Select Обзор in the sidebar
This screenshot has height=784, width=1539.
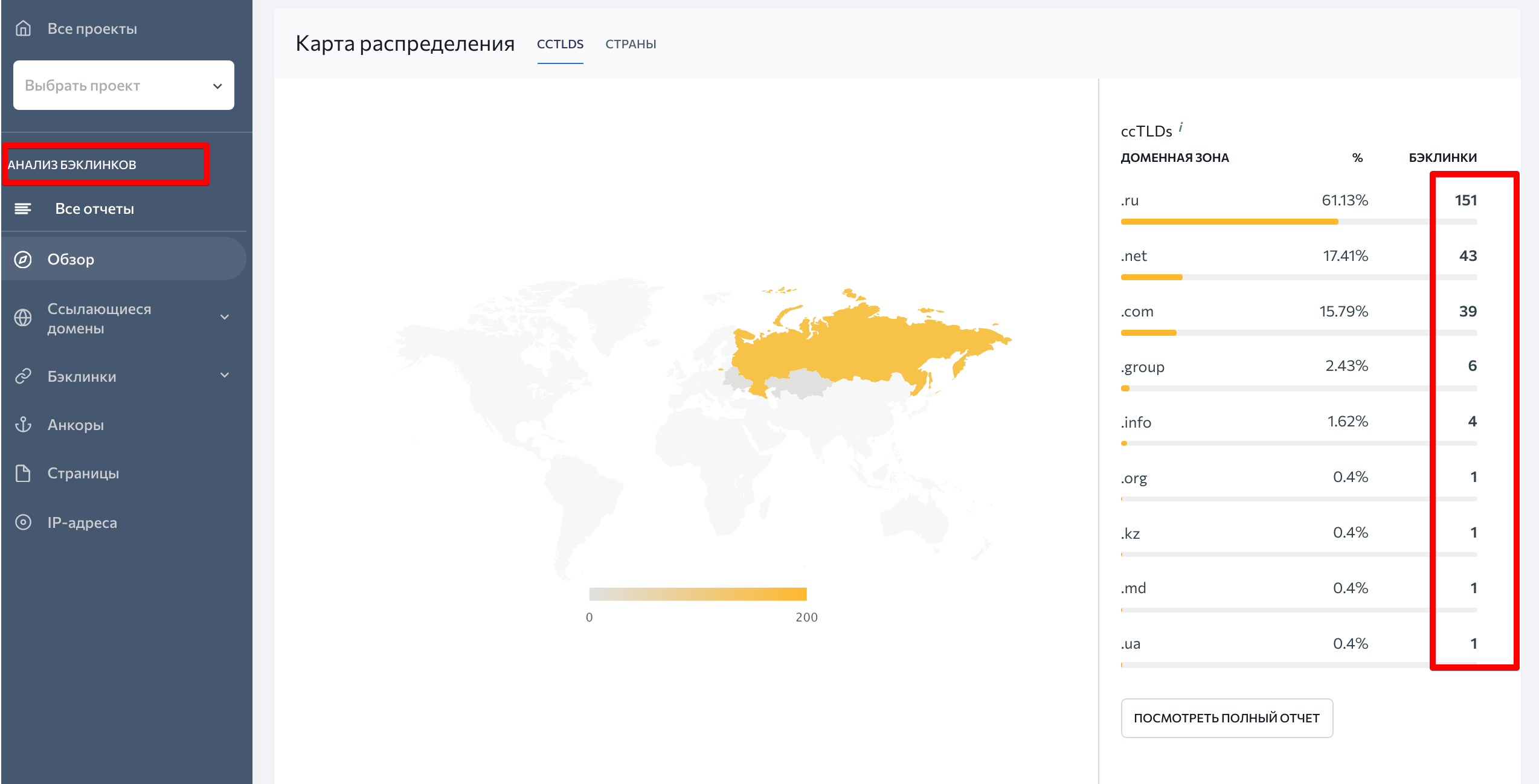coord(123,259)
